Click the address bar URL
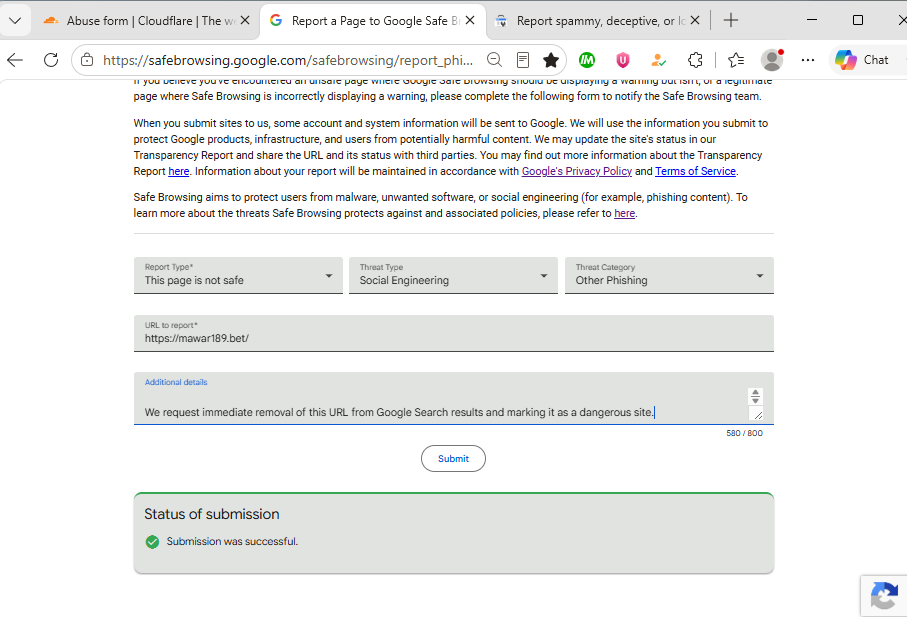Viewport: 907px width, 617px height. (287, 60)
